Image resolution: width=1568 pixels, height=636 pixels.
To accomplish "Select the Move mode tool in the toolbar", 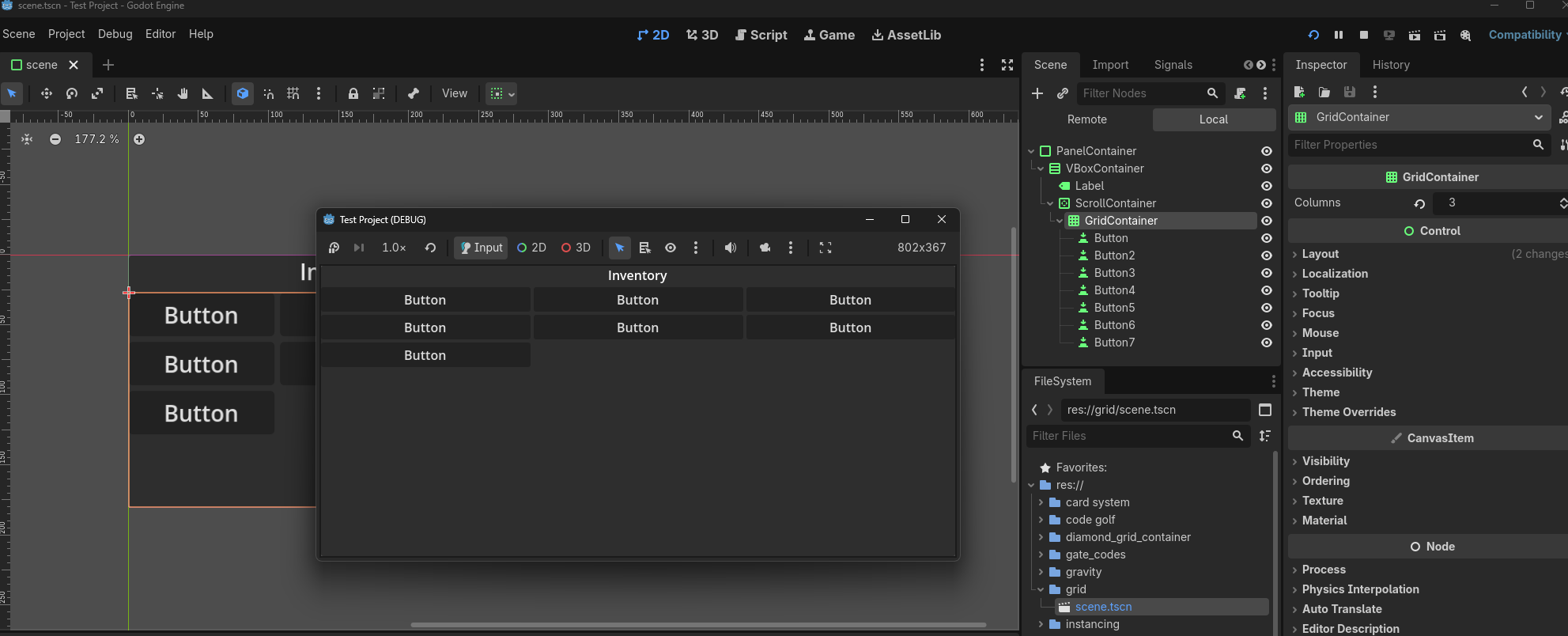I will [x=47, y=93].
